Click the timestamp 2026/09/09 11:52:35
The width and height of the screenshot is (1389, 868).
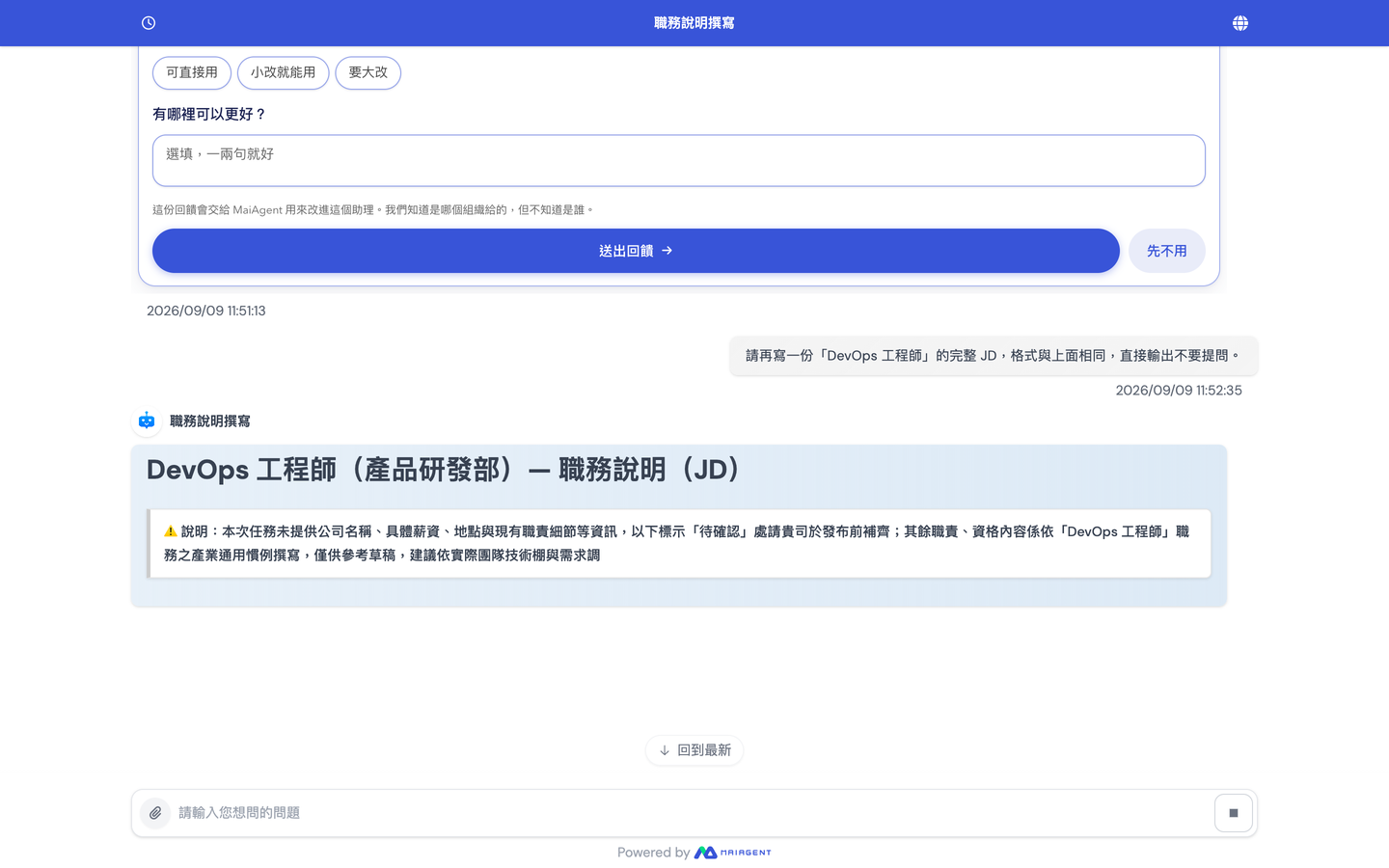tap(1179, 391)
